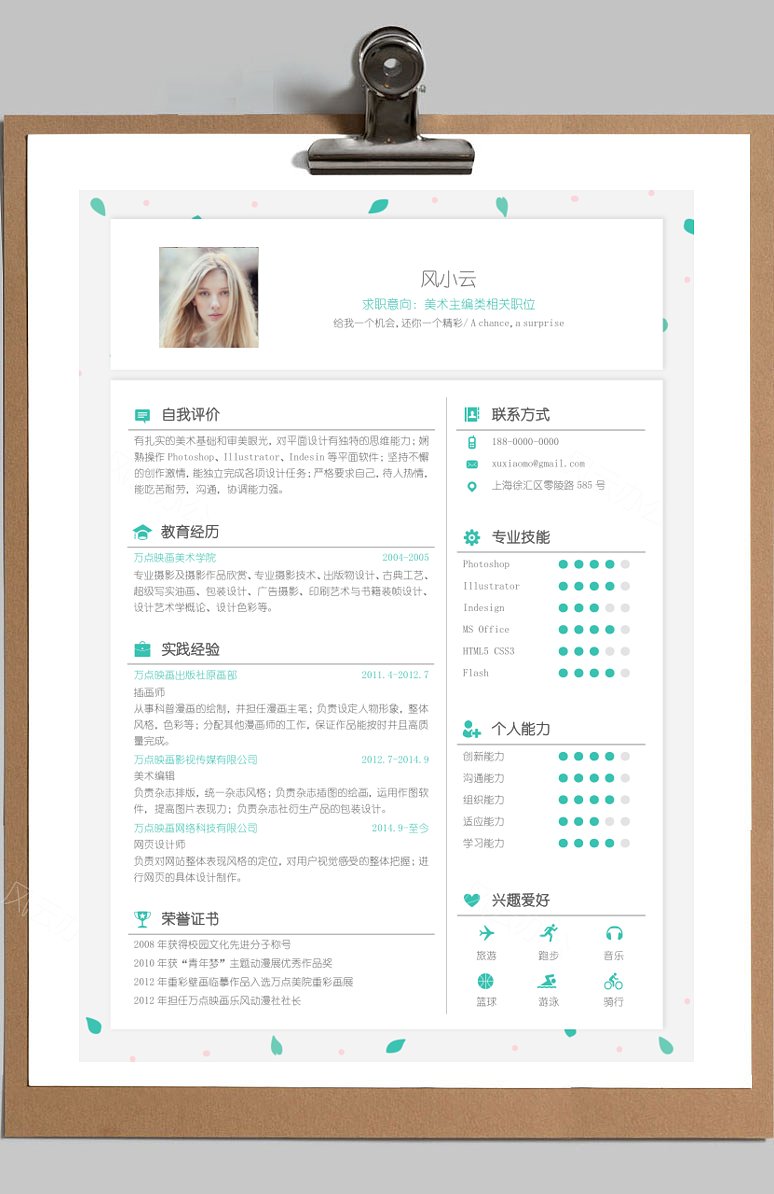Image resolution: width=774 pixels, height=1194 pixels.
Task: Click the 2008 年获得校园文化先进分子称号 line
Action: (x=213, y=944)
